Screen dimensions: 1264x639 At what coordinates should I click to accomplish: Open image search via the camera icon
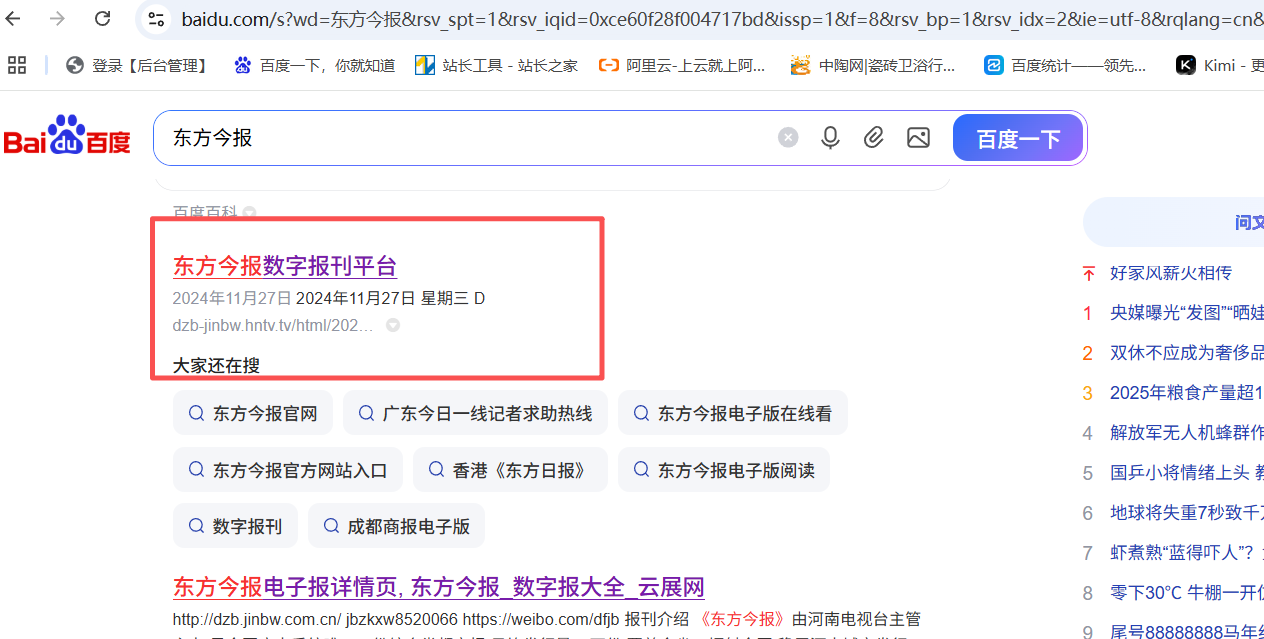(x=919, y=137)
